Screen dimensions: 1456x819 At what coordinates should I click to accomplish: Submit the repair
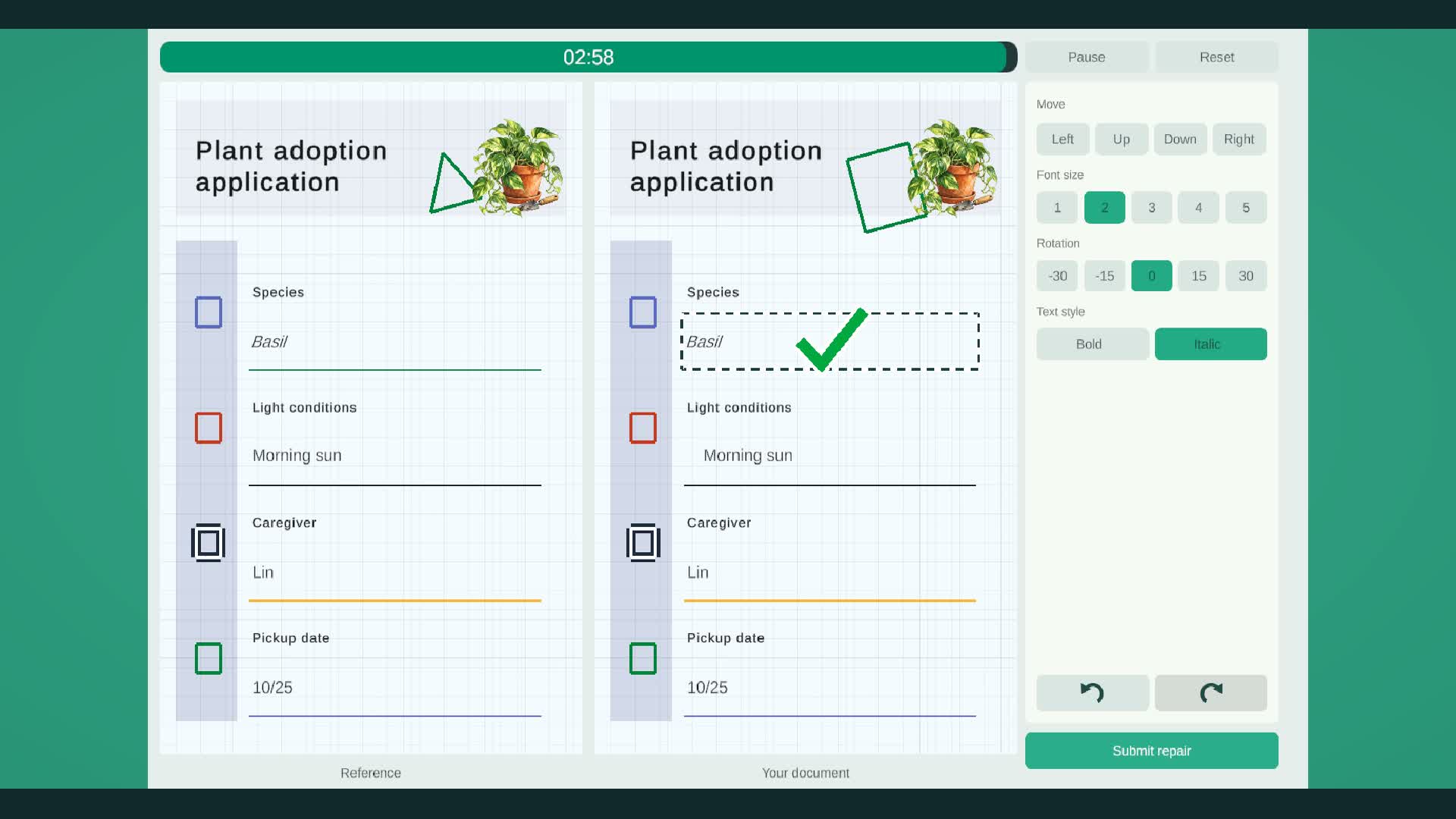pos(1152,751)
